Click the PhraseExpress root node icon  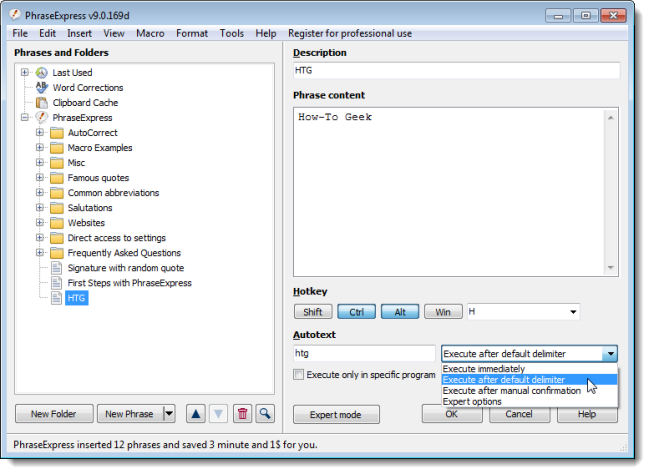tap(41, 118)
